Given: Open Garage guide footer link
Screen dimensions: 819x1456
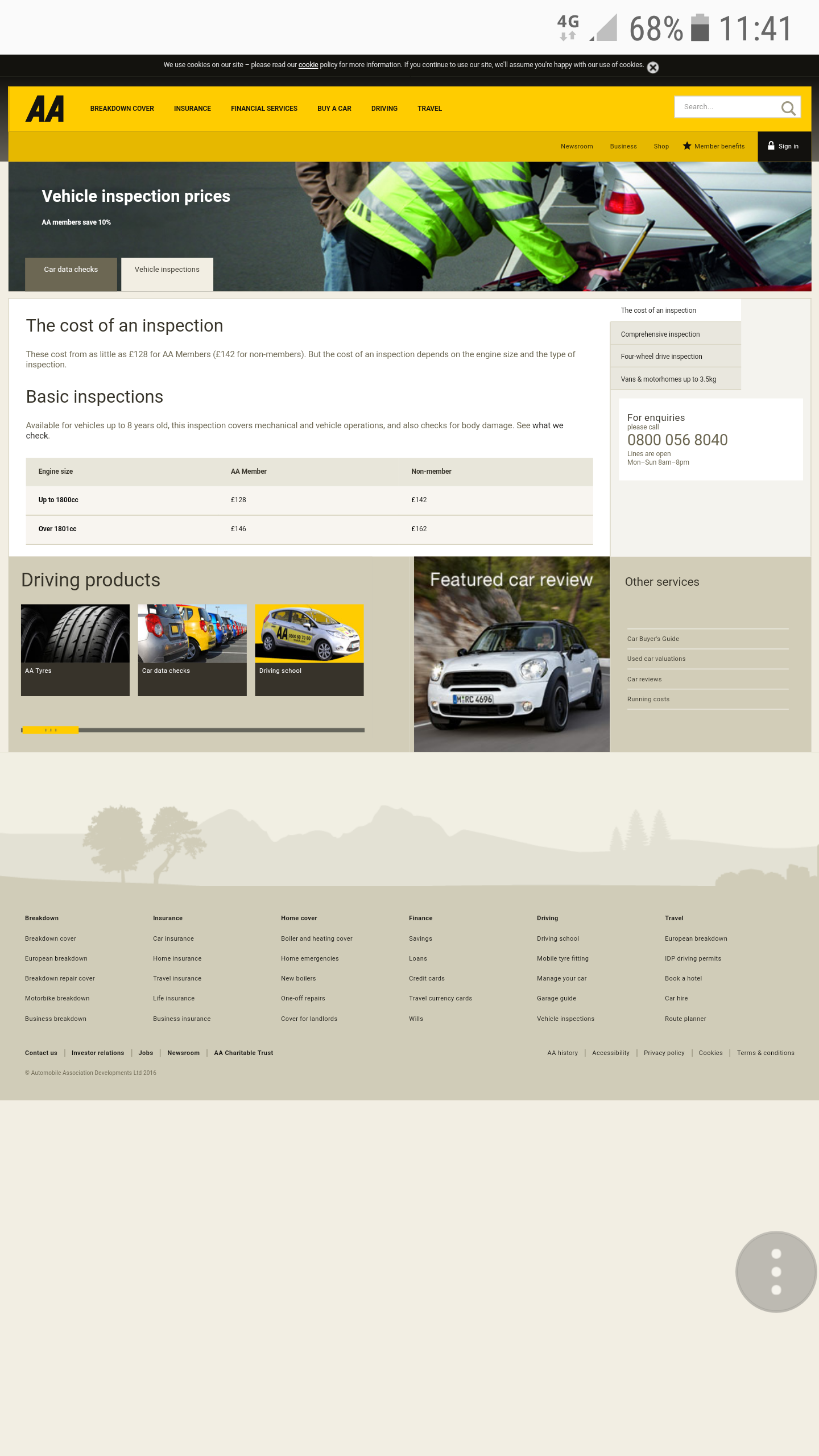Looking at the screenshot, I should pos(557,999).
